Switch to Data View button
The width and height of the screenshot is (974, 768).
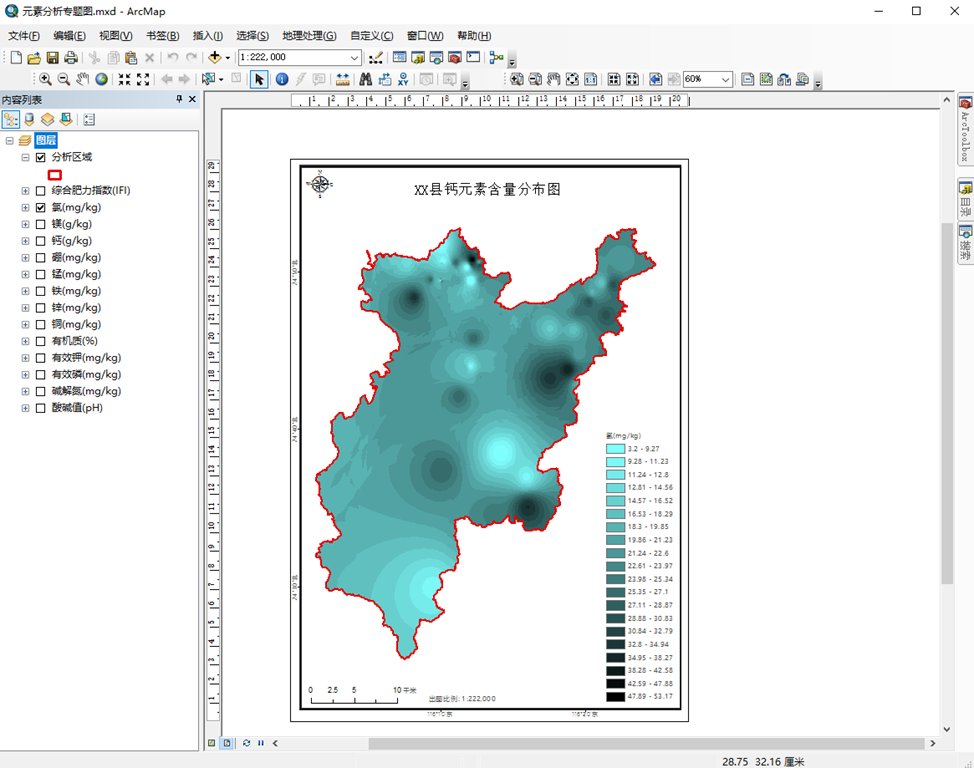click(212, 743)
